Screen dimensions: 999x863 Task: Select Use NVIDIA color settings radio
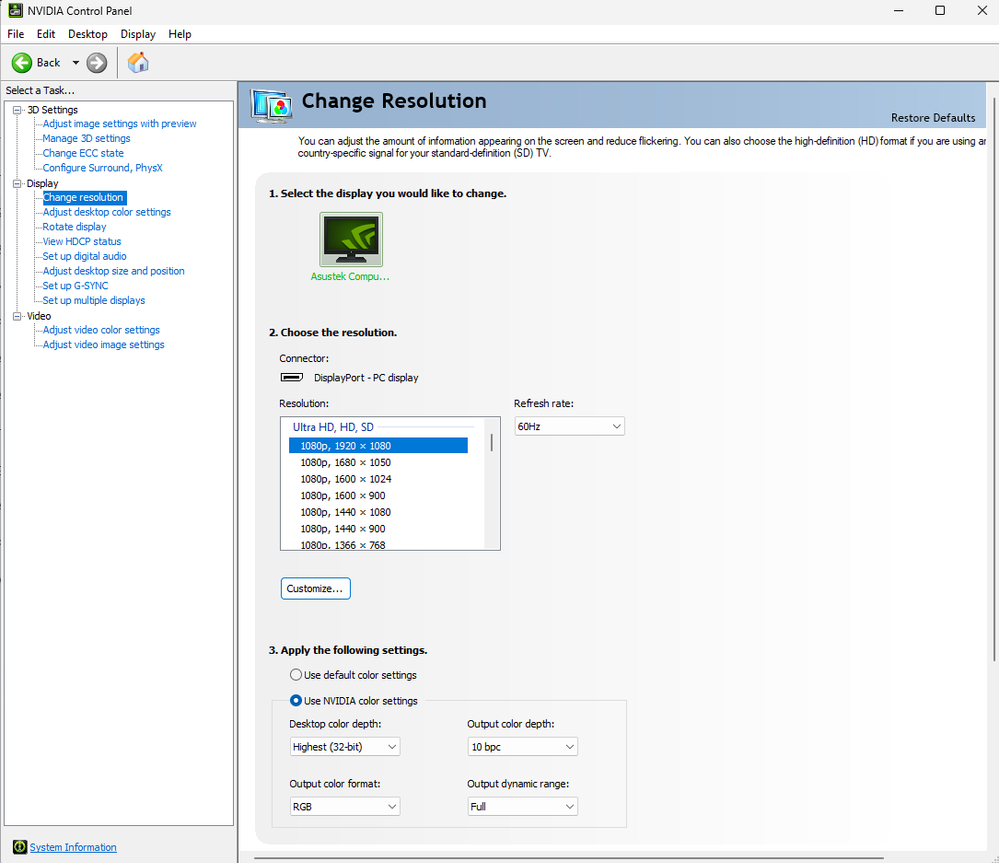(x=296, y=701)
